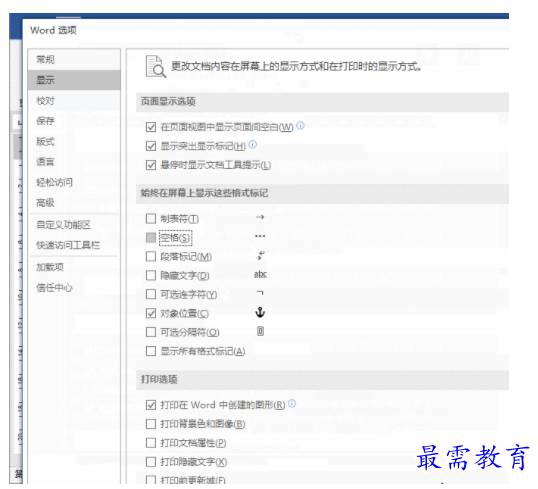Switch to the 校对 options page
Screen dimensions: 538x489
pyautogui.click(x=74, y=101)
